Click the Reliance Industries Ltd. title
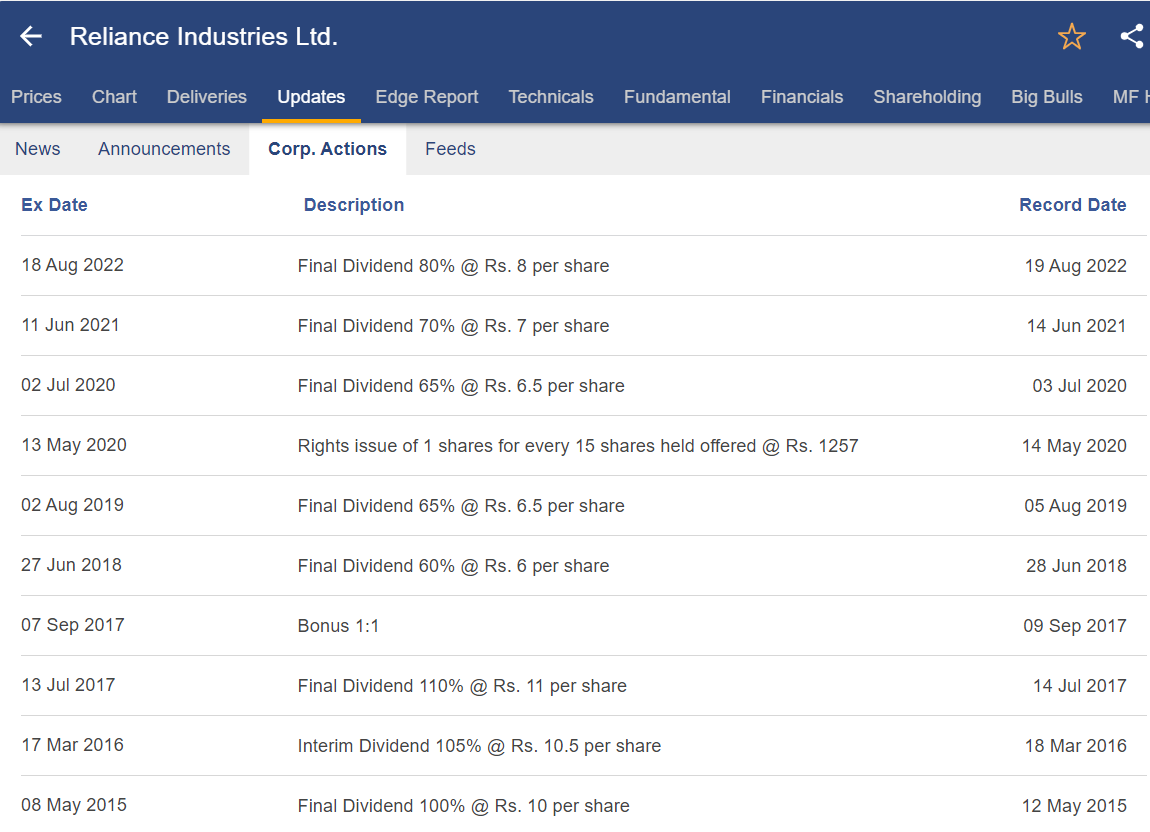 point(204,37)
